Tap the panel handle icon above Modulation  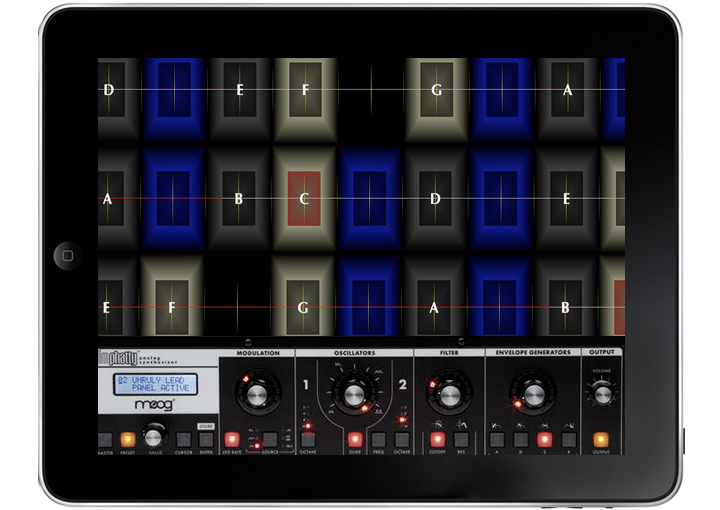(x=248, y=342)
